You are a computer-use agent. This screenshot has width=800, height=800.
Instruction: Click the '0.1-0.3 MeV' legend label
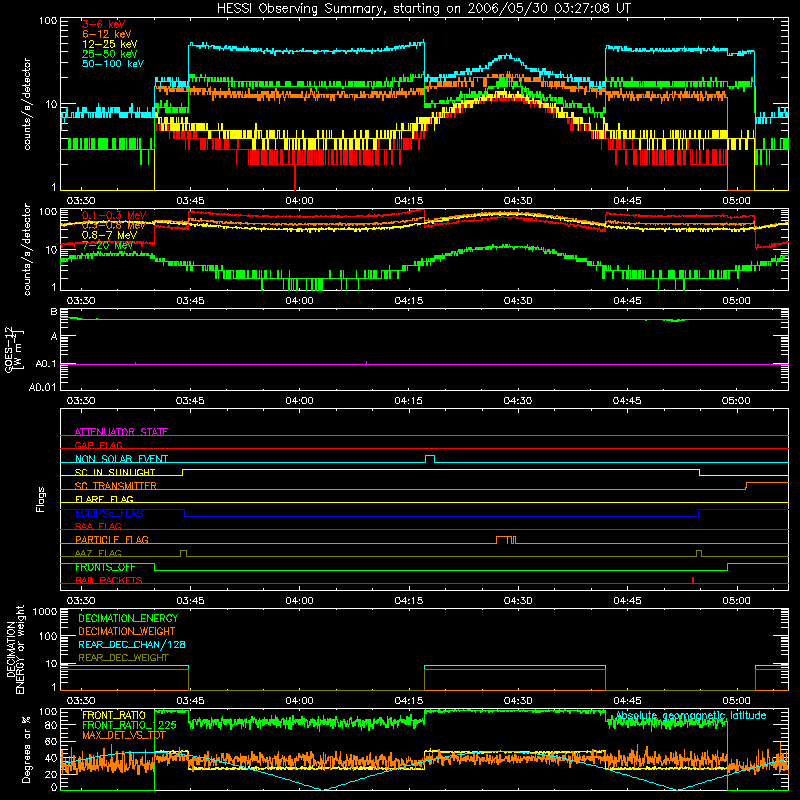(x=114, y=216)
